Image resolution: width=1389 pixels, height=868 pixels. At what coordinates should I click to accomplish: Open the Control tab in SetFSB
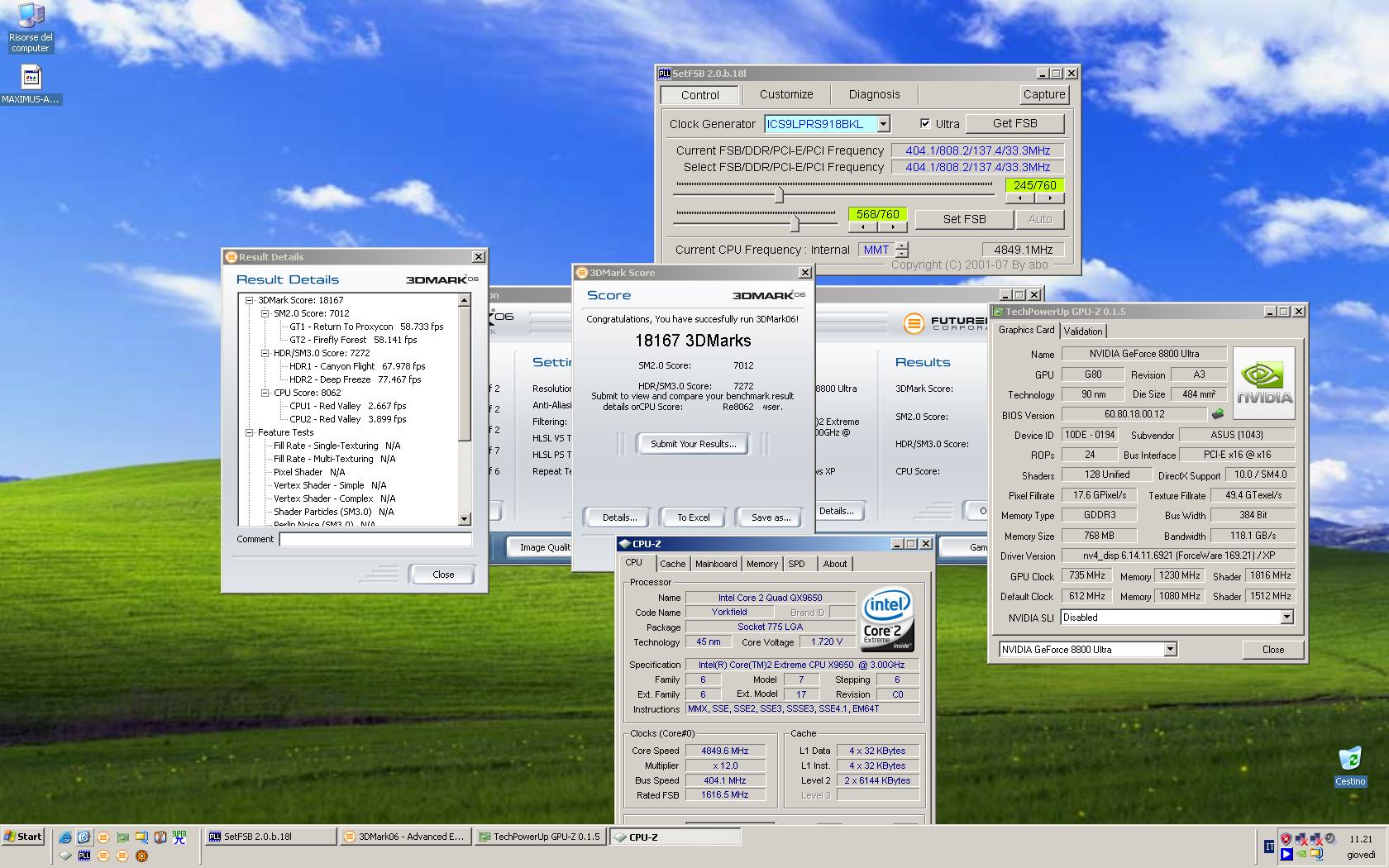pyautogui.click(x=700, y=95)
